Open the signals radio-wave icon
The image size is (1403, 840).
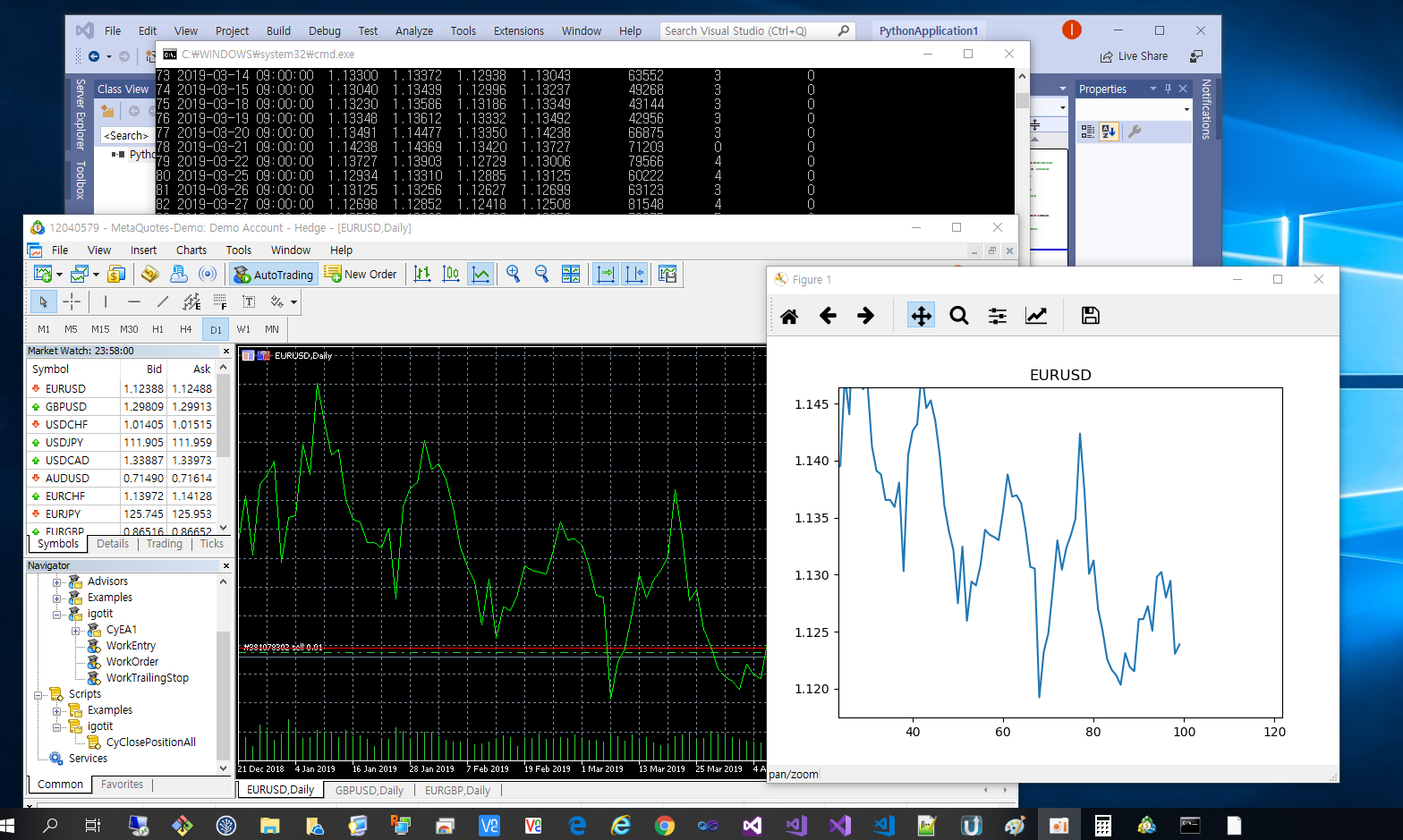pyautogui.click(x=208, y=274)
